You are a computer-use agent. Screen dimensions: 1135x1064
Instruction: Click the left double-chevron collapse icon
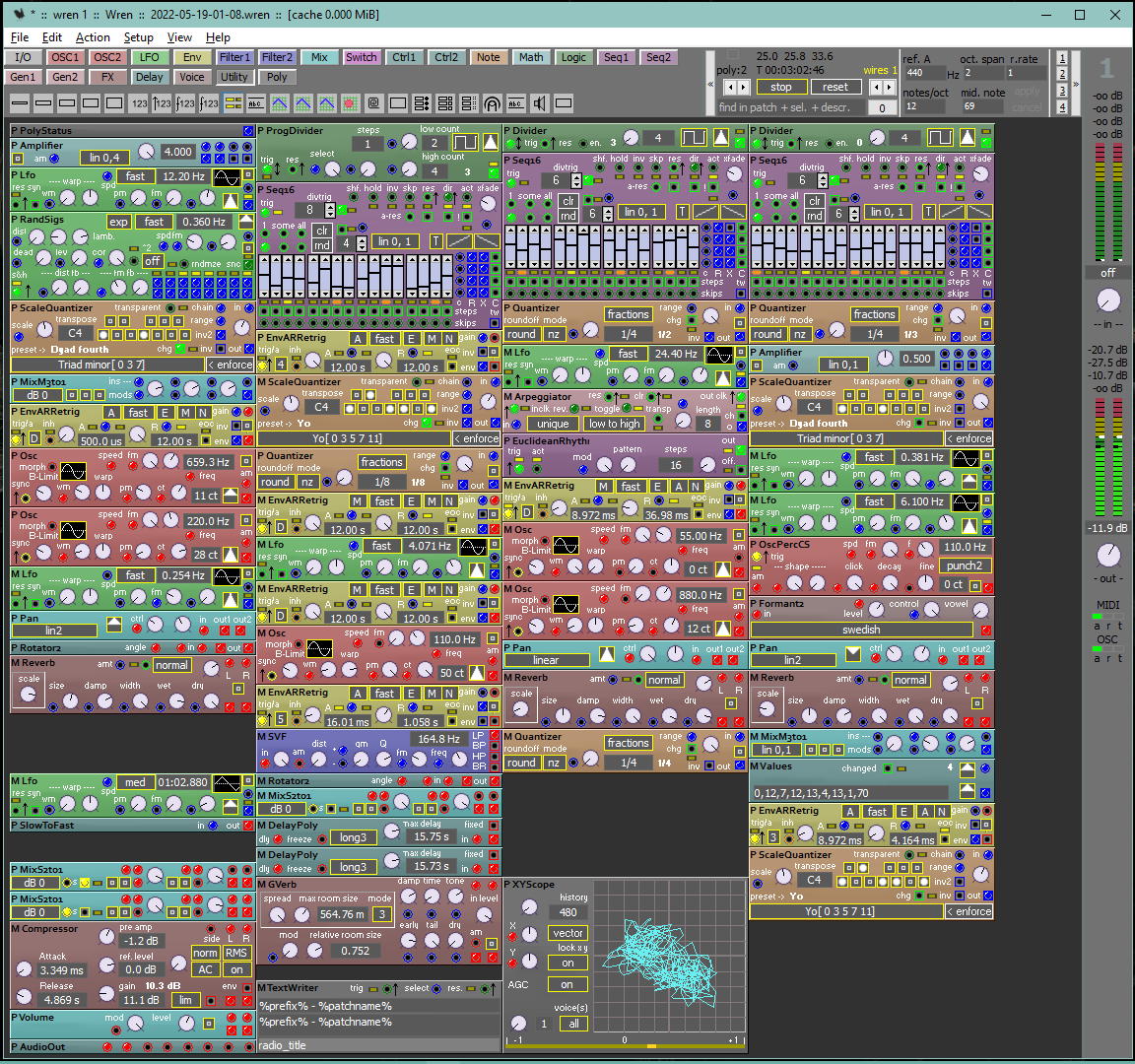[x=710, y=85]
